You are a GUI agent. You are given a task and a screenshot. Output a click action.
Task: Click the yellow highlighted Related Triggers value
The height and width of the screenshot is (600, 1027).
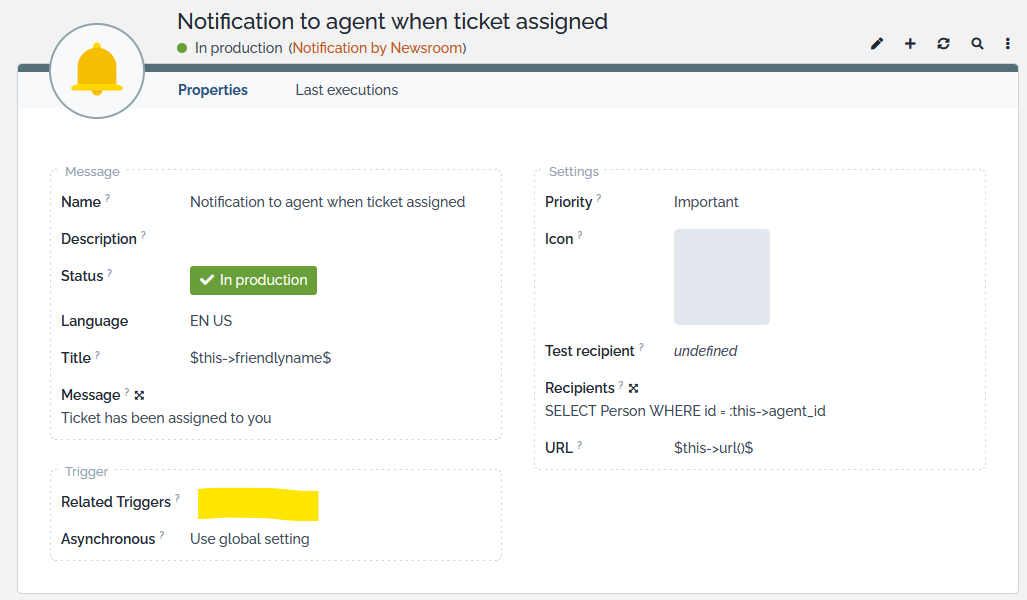click(x=258, y=504)
